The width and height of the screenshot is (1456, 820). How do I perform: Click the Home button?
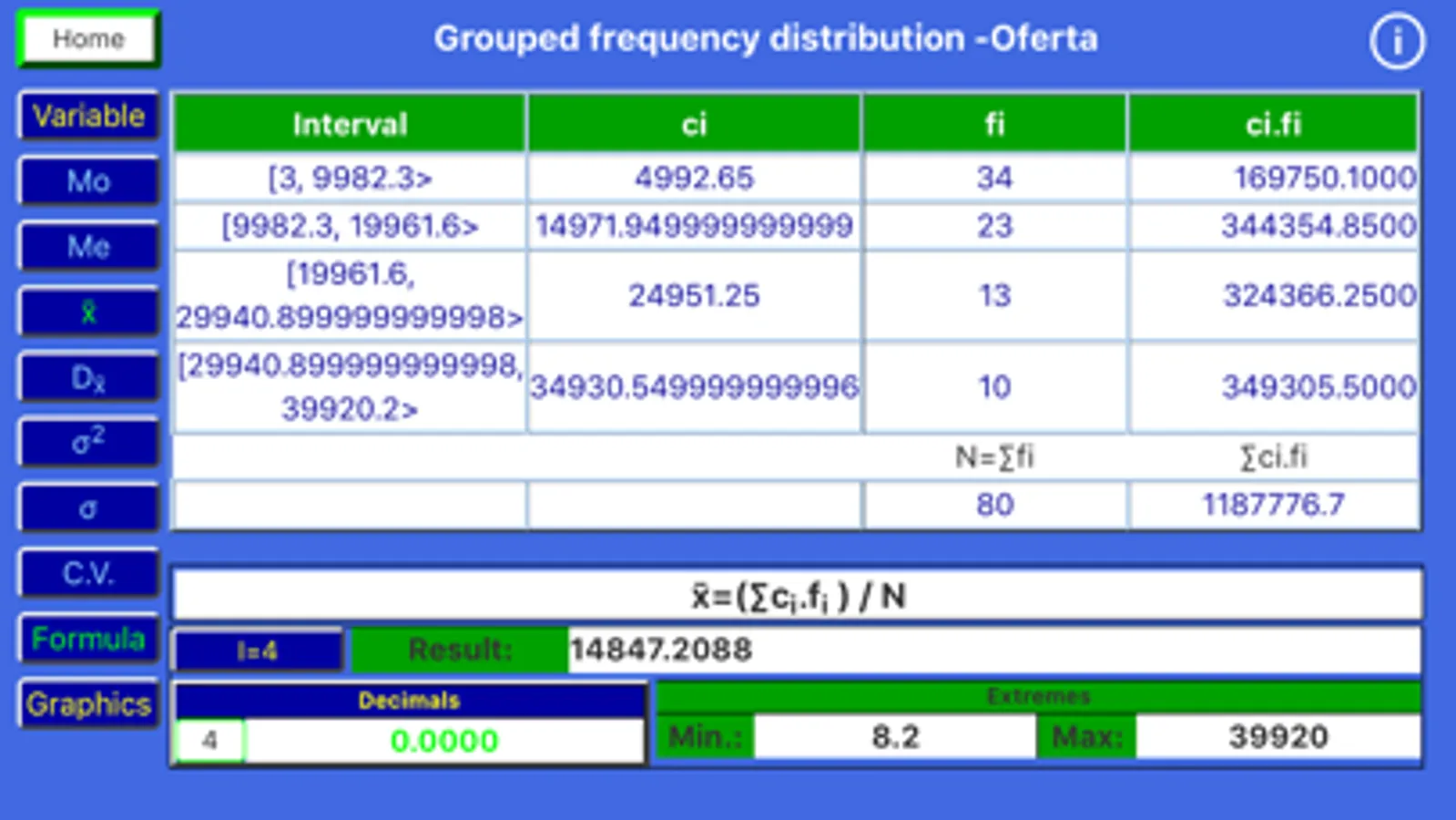point(88,38)
